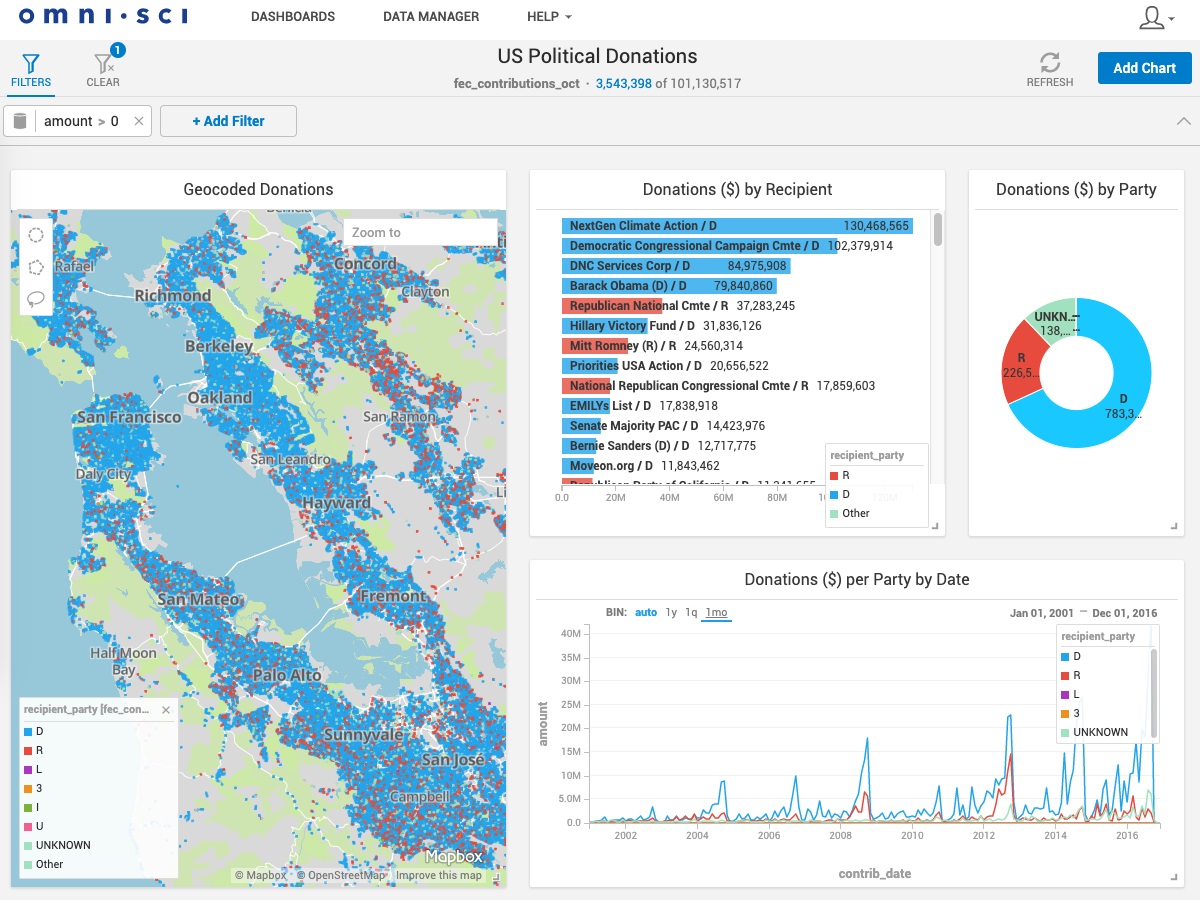Select the R slice of donut chart
Image resolution: width=1200 pixels, height=900 pixels.
pos(1022,362)
